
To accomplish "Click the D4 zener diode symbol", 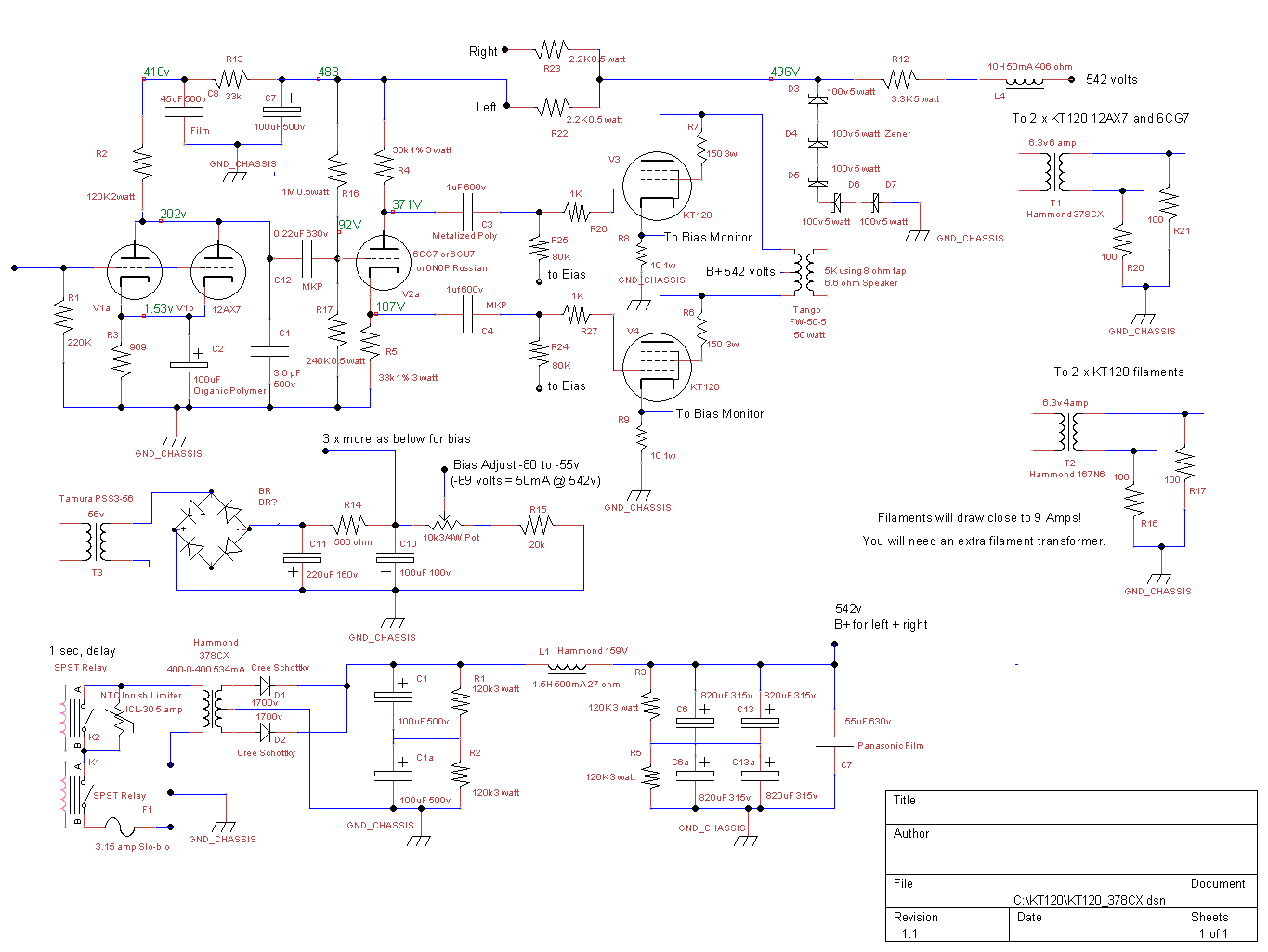I will [x=817, y=143].
